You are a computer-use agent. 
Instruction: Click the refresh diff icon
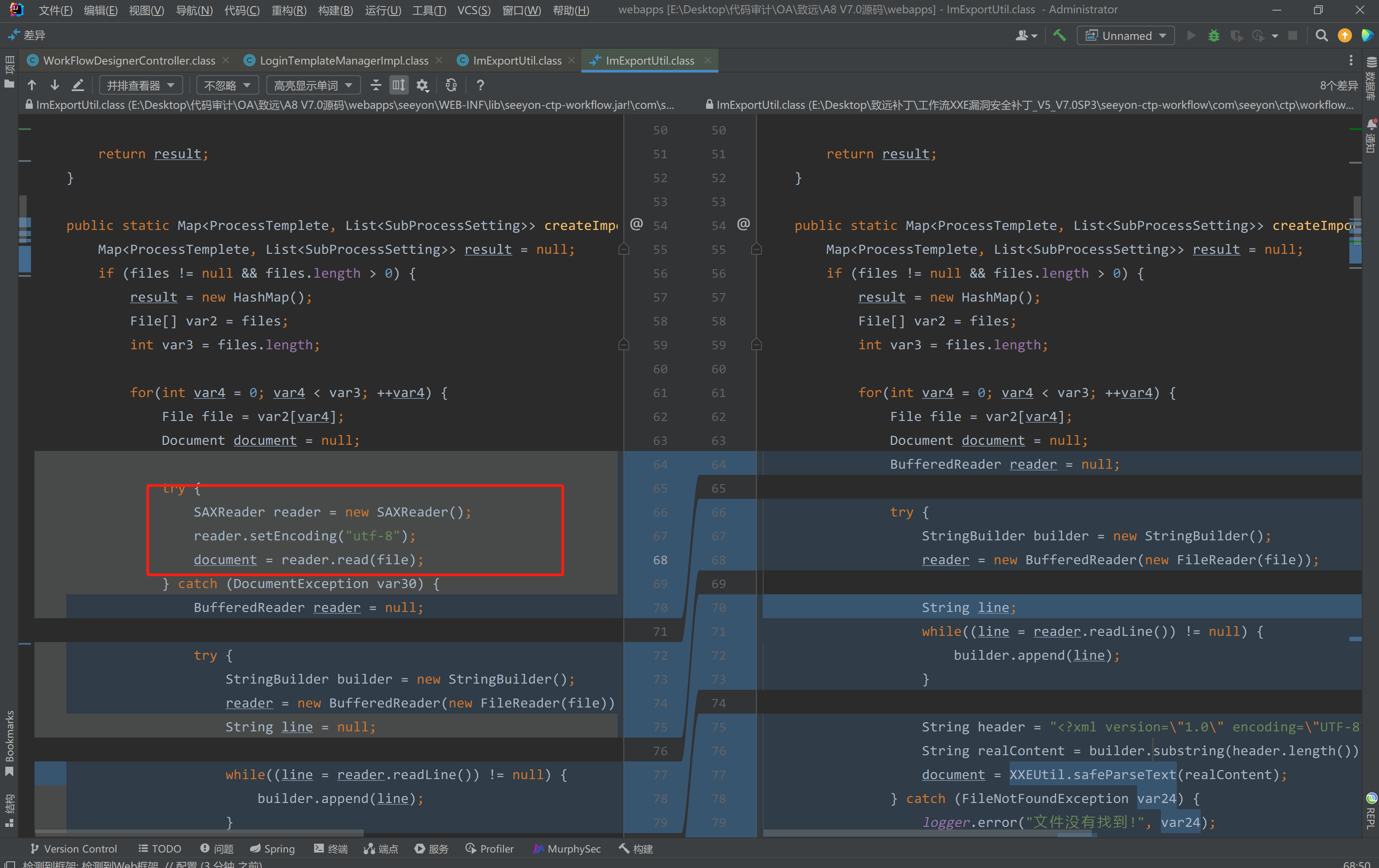[x=451, y=85]
